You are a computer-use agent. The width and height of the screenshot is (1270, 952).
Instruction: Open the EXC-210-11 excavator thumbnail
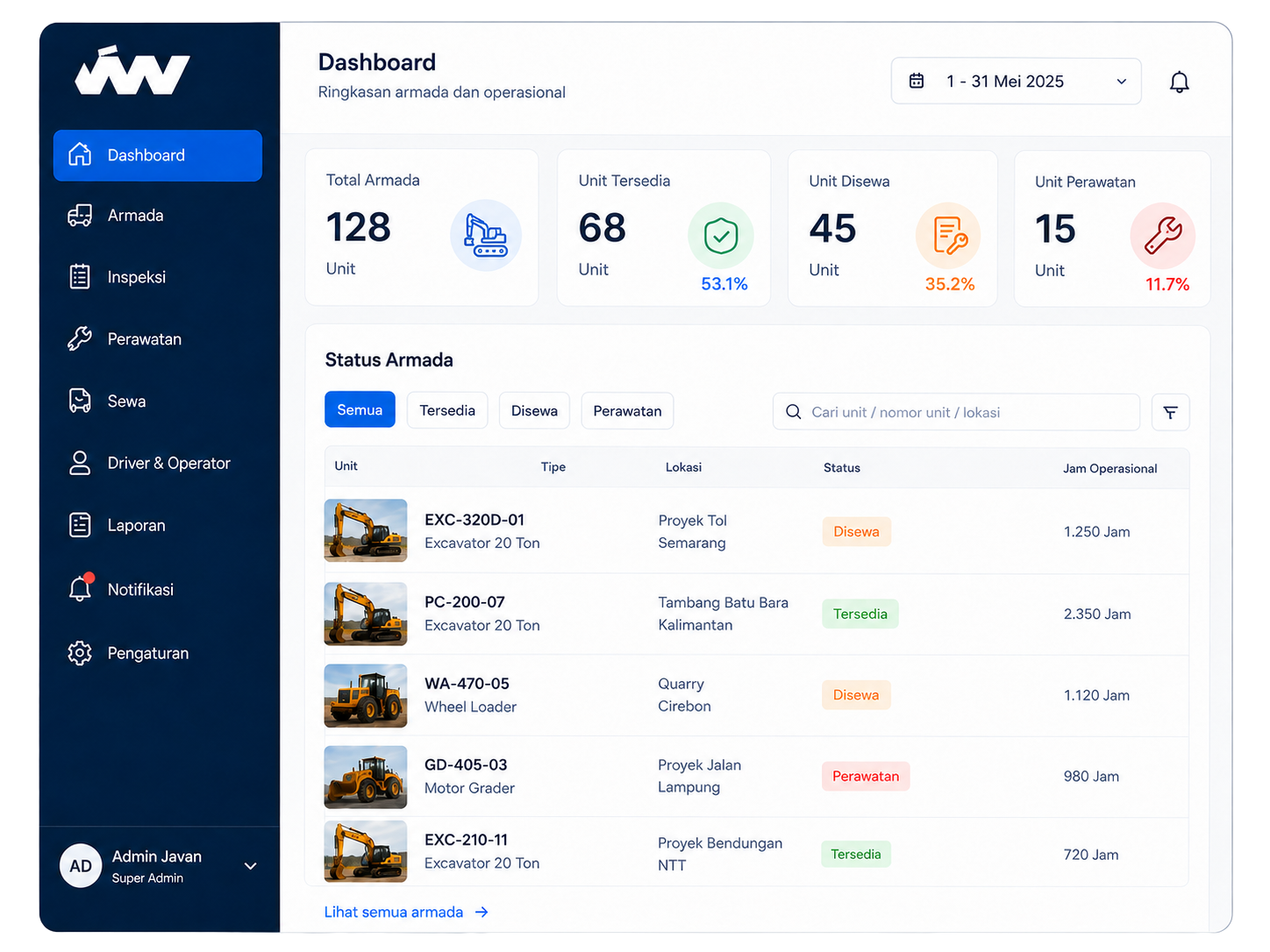pos(366,851)
